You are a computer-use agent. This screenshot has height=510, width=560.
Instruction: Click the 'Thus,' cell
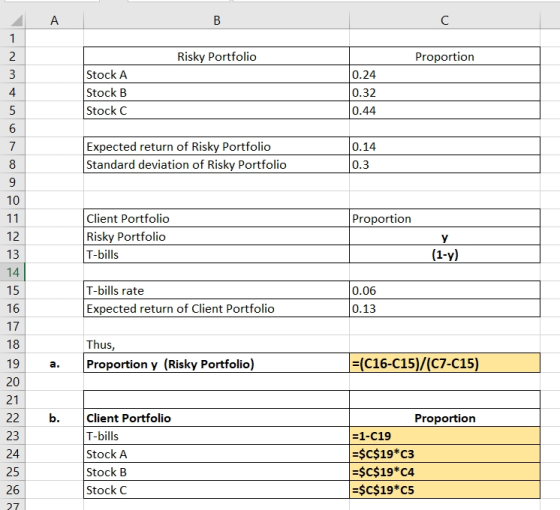click(216, 344)
